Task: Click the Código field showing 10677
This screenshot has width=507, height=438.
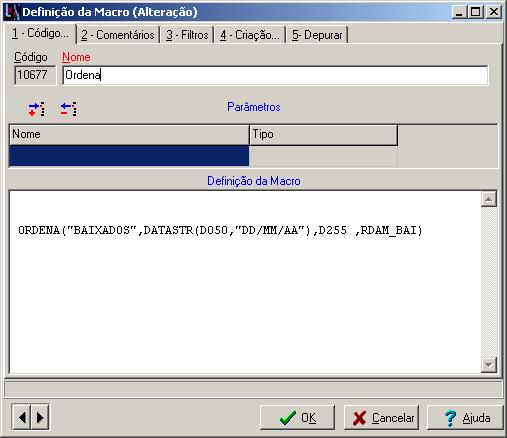Action: [x=35, y=75]
